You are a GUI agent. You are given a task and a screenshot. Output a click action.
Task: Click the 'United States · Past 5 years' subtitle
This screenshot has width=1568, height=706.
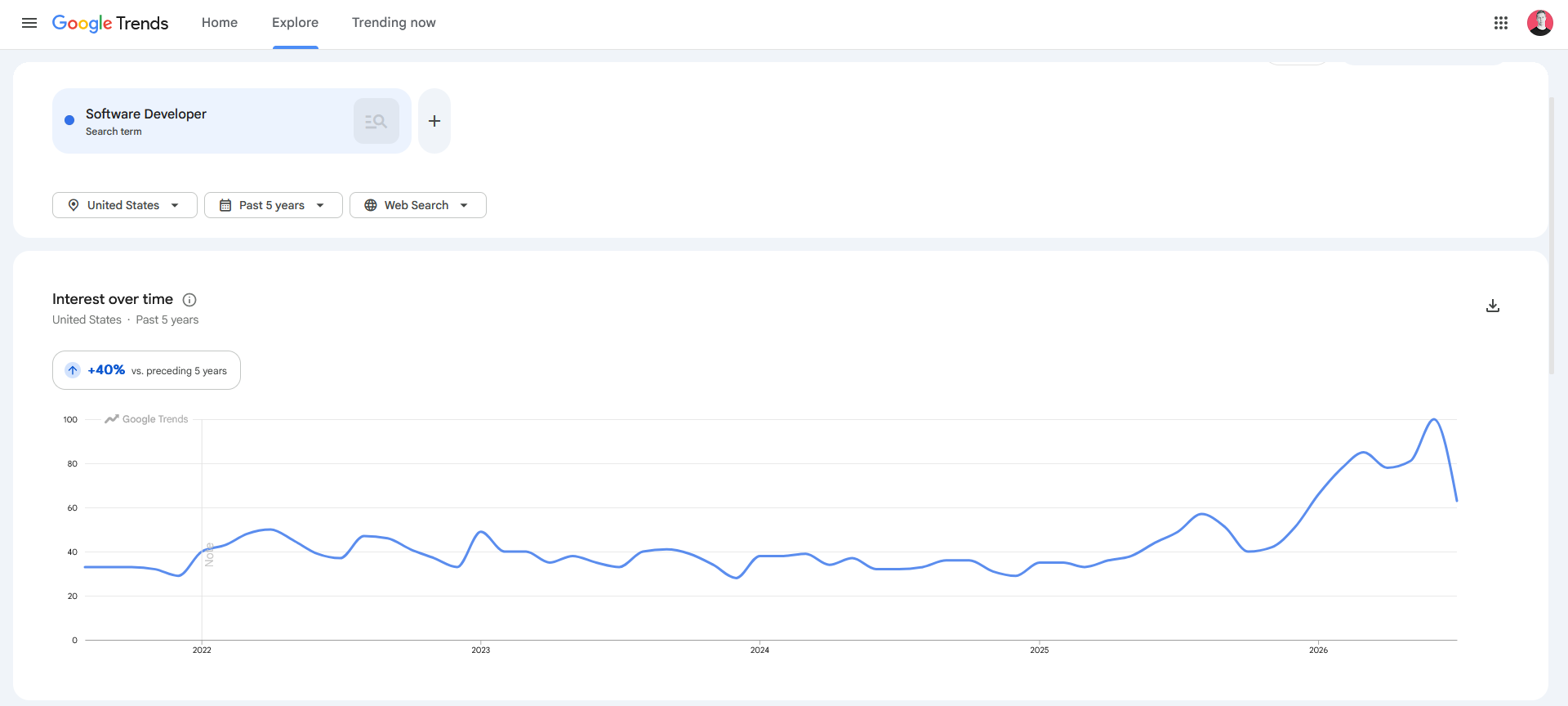(126, 319)
